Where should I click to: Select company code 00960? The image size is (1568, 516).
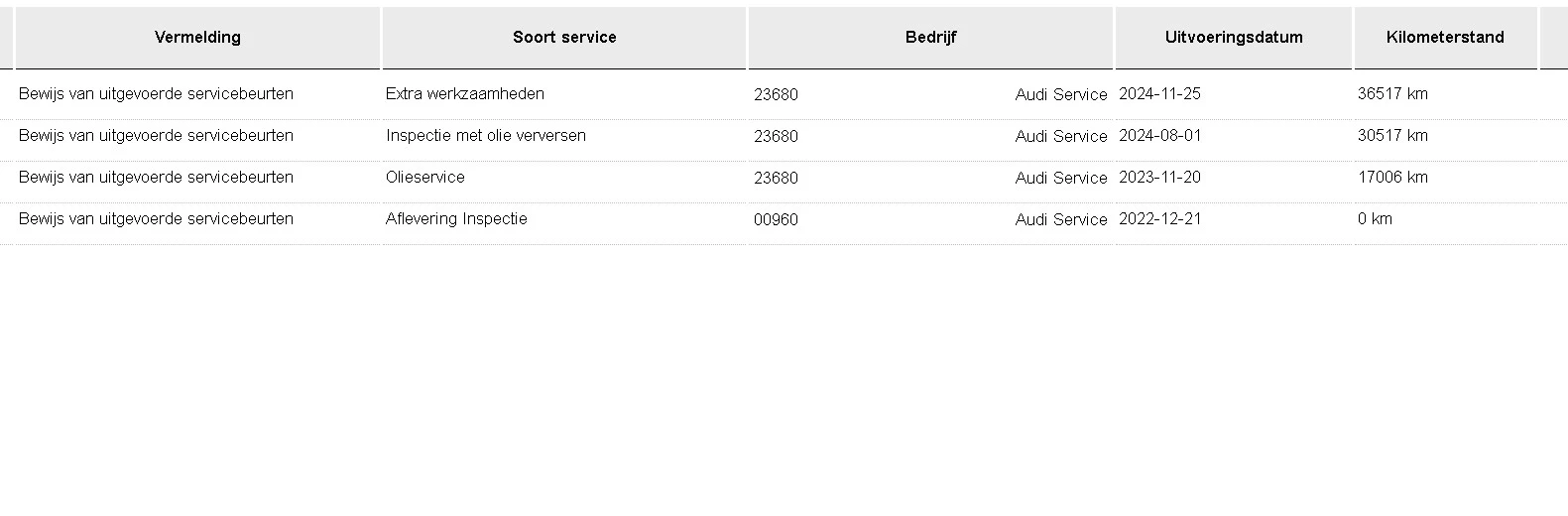coord(776,220)
